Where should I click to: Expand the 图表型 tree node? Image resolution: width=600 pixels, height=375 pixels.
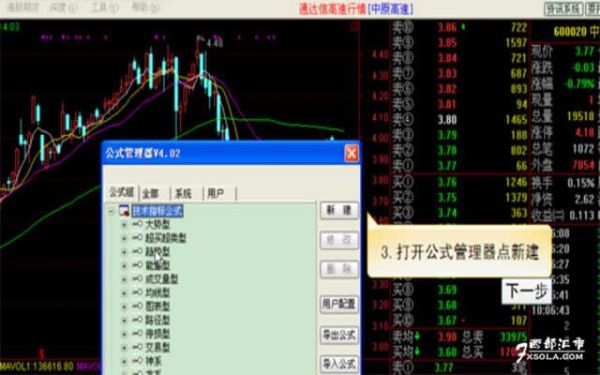[124, 306]
